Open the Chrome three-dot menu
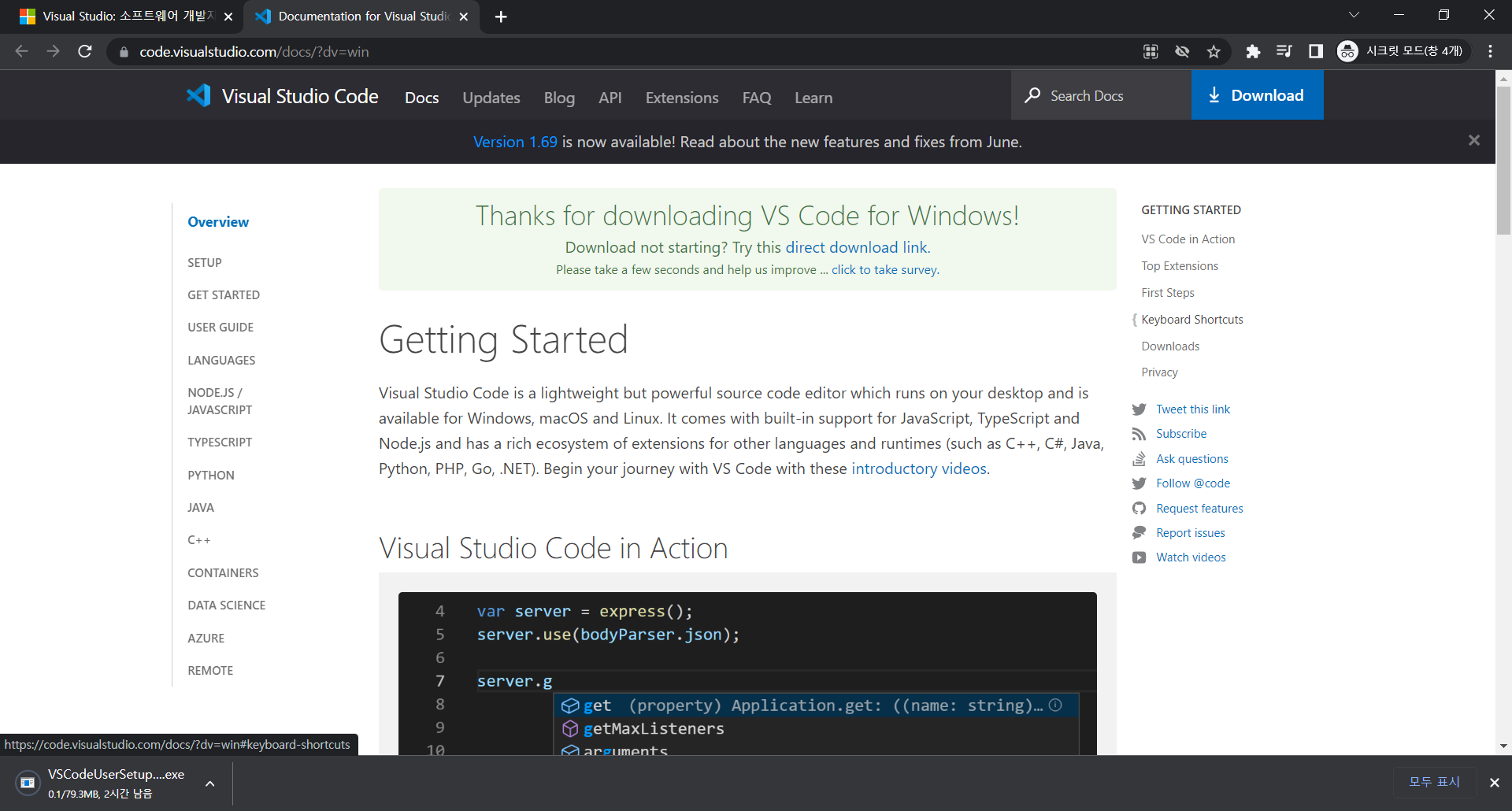Viewport: 1512px width, 811px height. coord(1490,51)
